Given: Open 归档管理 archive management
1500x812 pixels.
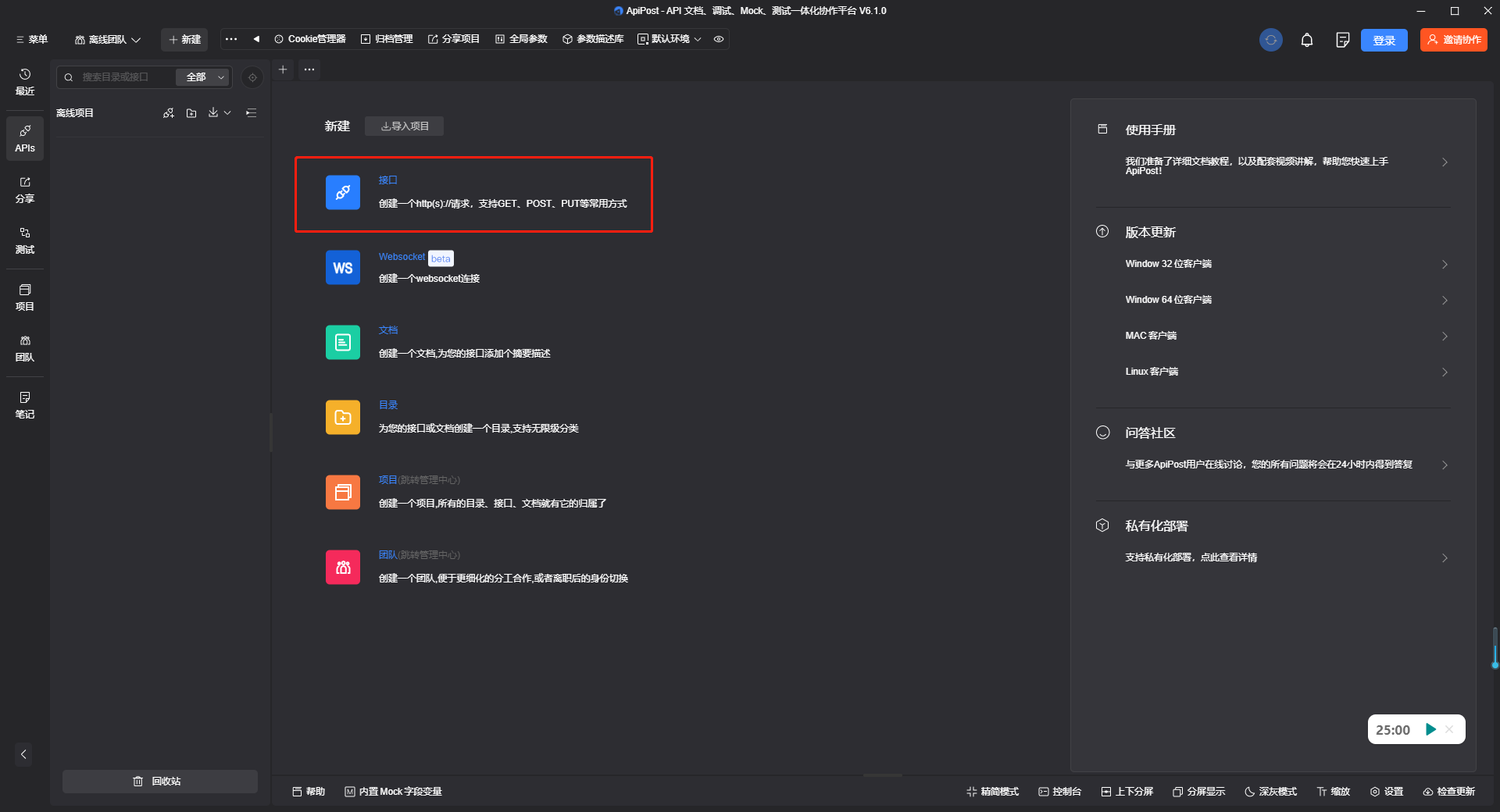Looking at the screenshot, I should point(387,39).
